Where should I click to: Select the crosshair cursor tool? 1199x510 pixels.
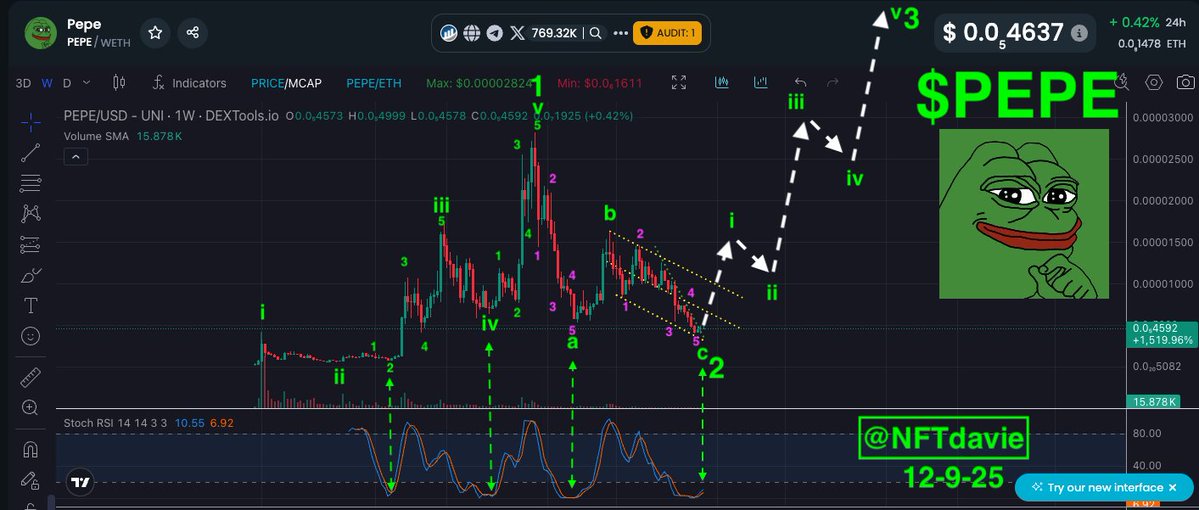[31, 122]
